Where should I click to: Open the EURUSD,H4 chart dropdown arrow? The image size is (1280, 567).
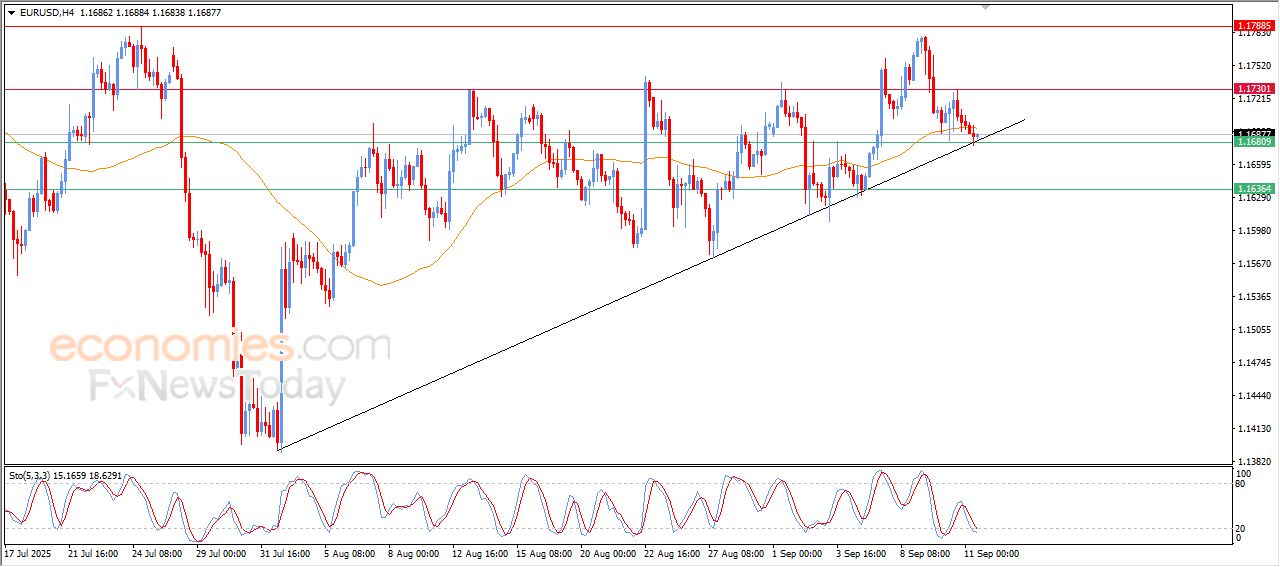click(11, 13)
